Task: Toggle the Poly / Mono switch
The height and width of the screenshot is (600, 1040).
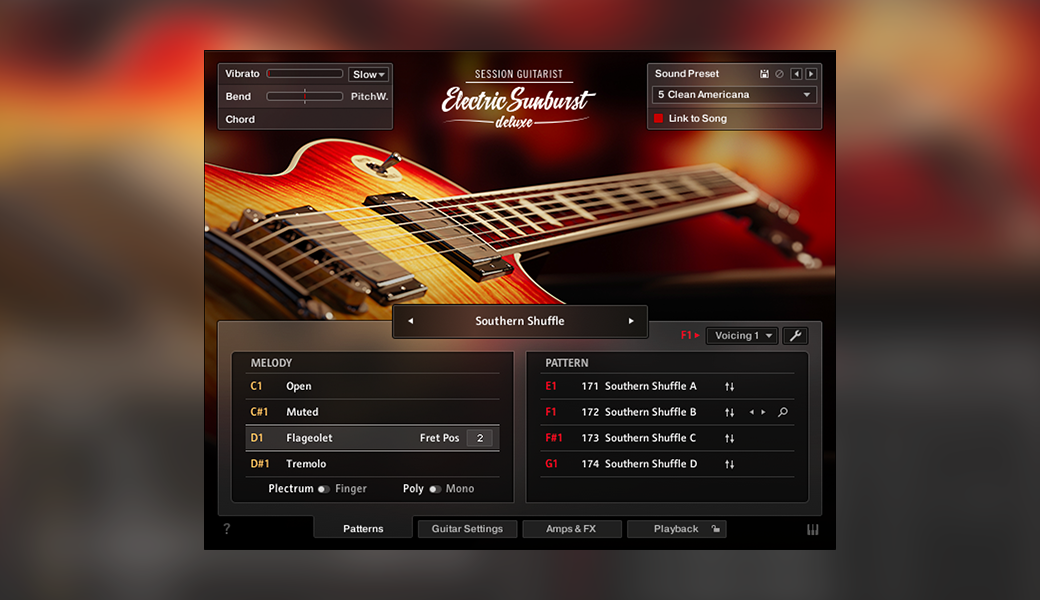Action: tap(435, 489)
